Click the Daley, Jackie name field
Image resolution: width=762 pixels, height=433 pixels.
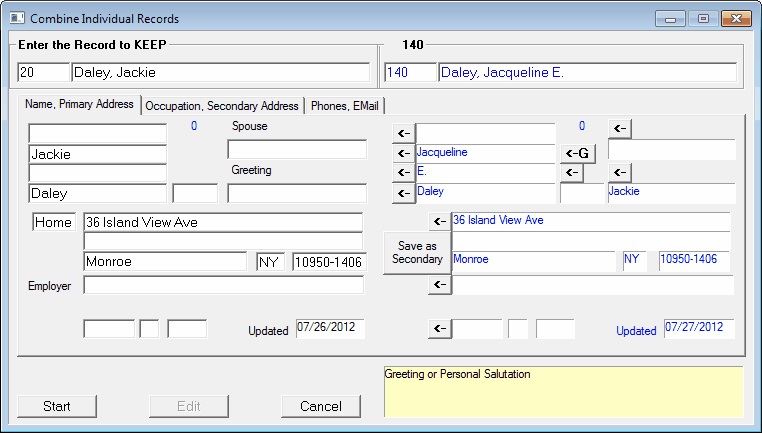[x=221, y=72]
